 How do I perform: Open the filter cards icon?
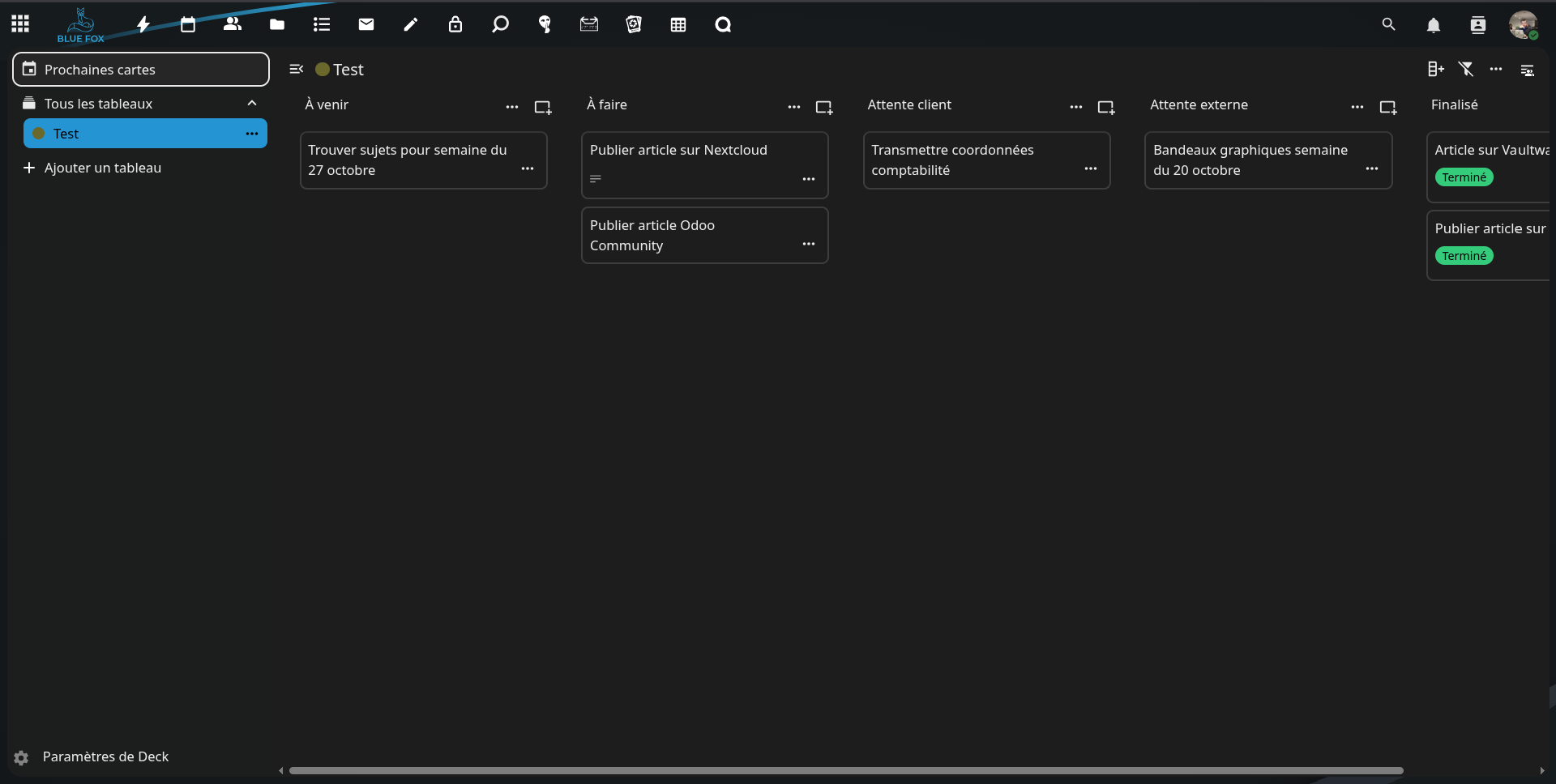(x=1466, y=70)
